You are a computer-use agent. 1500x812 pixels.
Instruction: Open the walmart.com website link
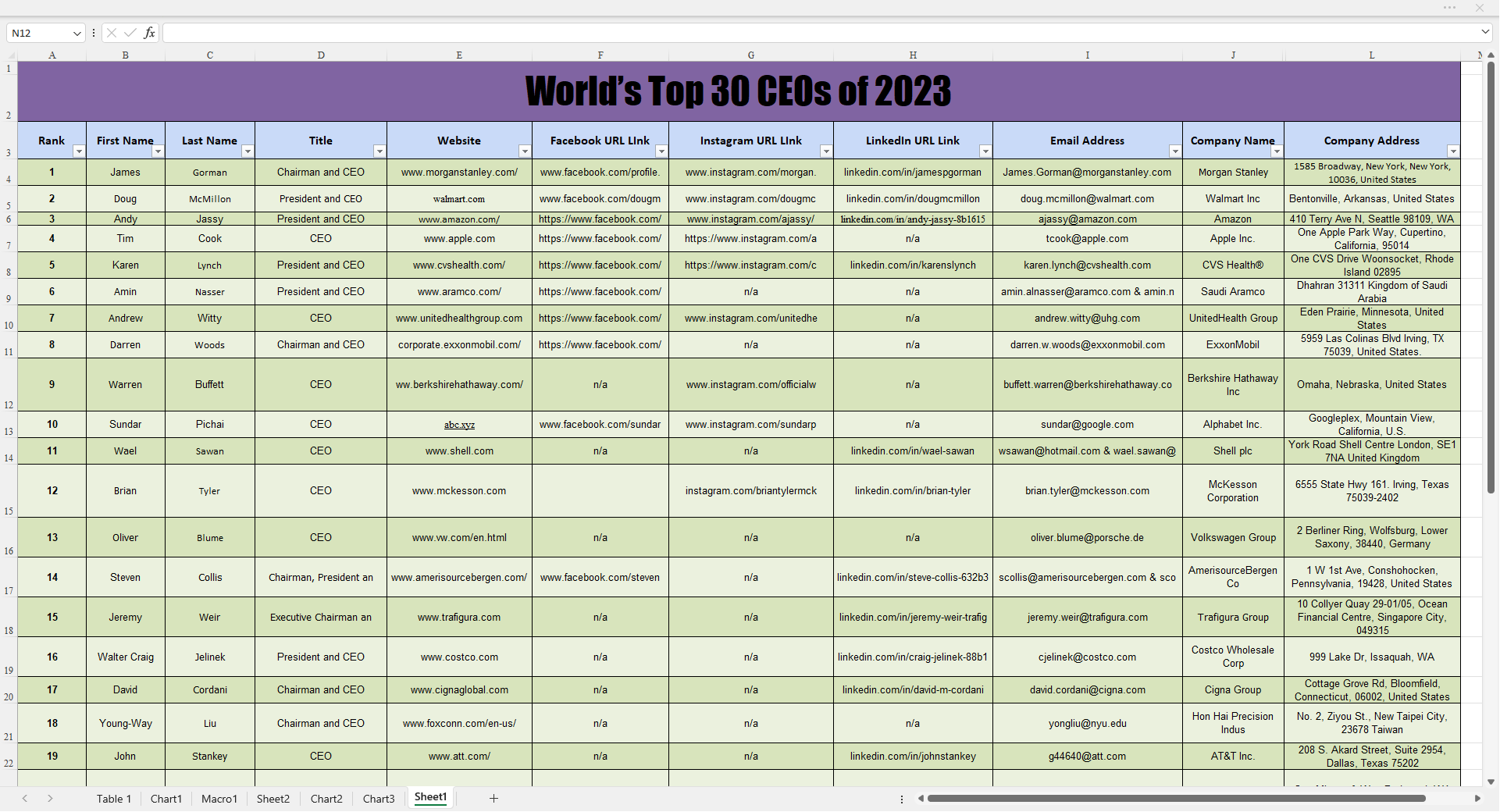459,199
